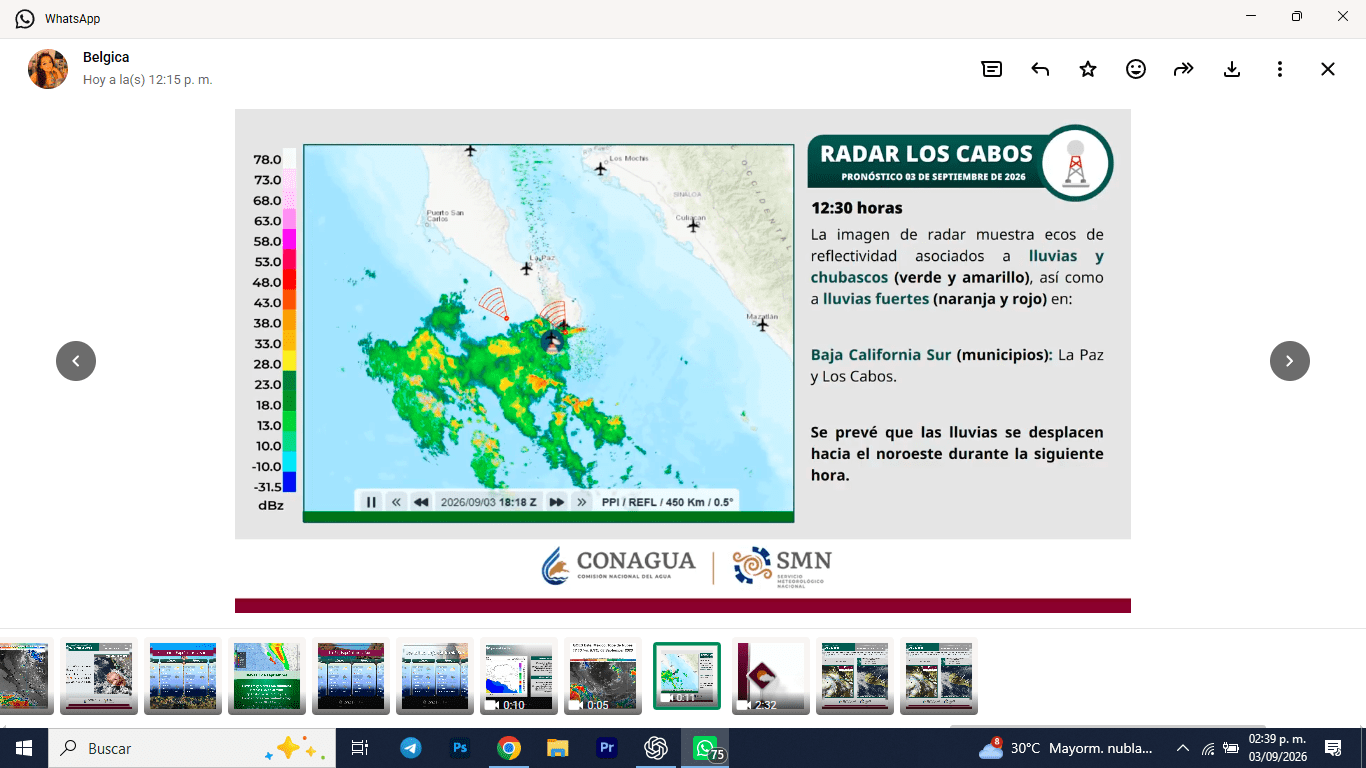Go to the next media item
Image resolution: width=1366 pixels, height=768 pixels.
[x=1290, y=361]
